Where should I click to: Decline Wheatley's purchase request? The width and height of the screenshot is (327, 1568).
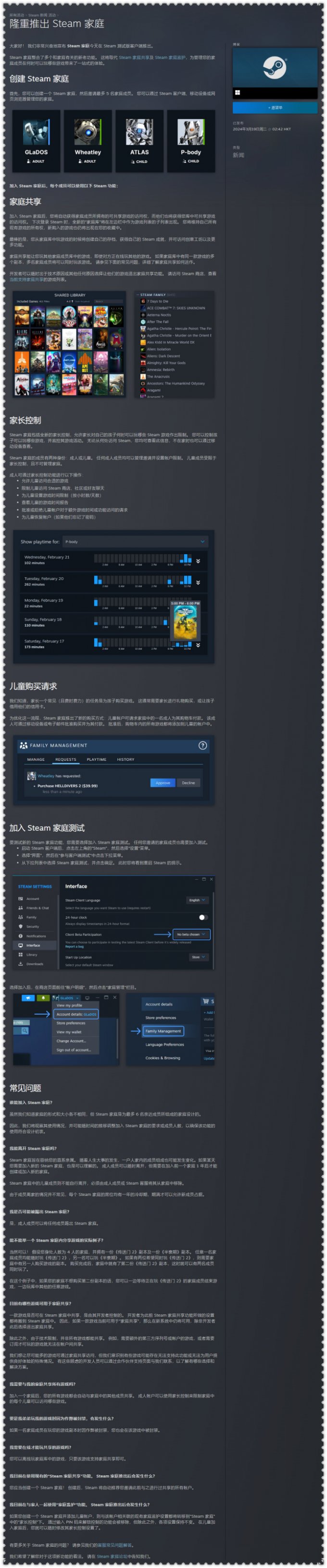(188, 783)
